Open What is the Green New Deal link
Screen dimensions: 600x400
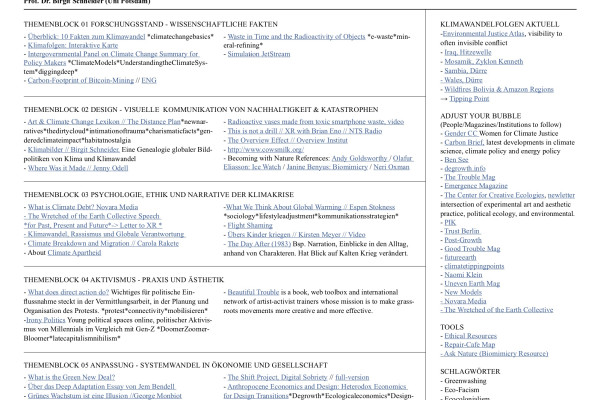(x=70, y=379)
